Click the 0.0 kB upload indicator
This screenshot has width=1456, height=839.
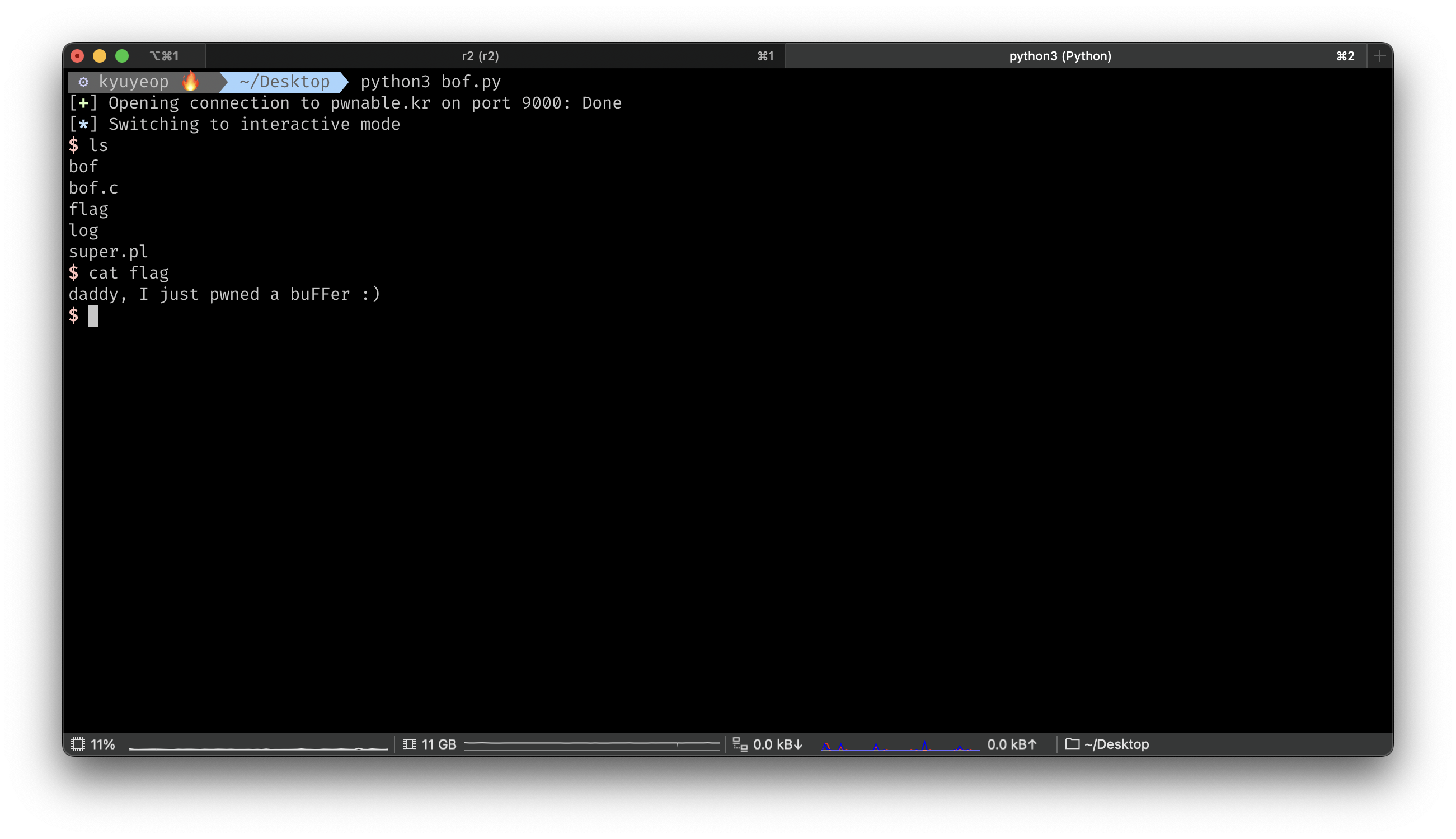click(x=1012, y=744)
